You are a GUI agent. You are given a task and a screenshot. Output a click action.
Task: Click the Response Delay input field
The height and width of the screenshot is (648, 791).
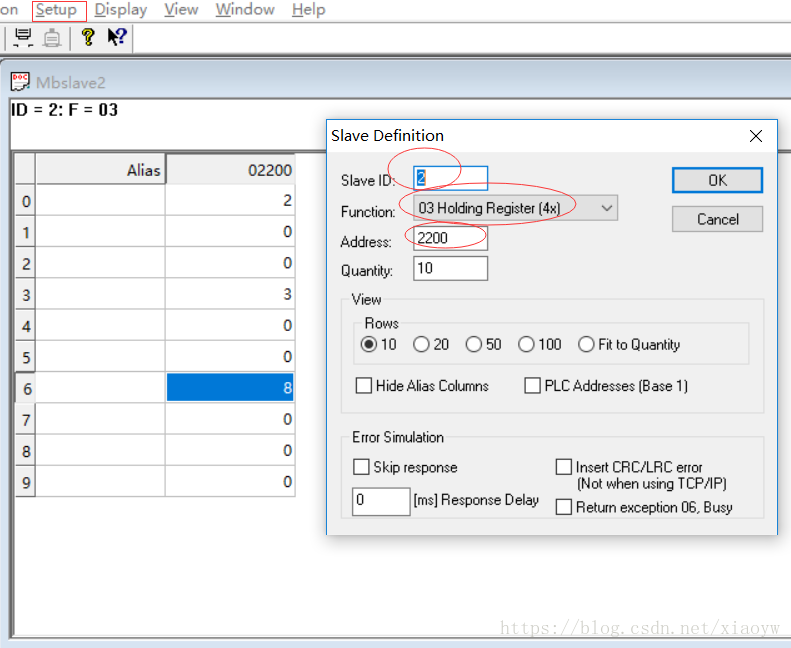pyautogui.click(x=381, y=501)
